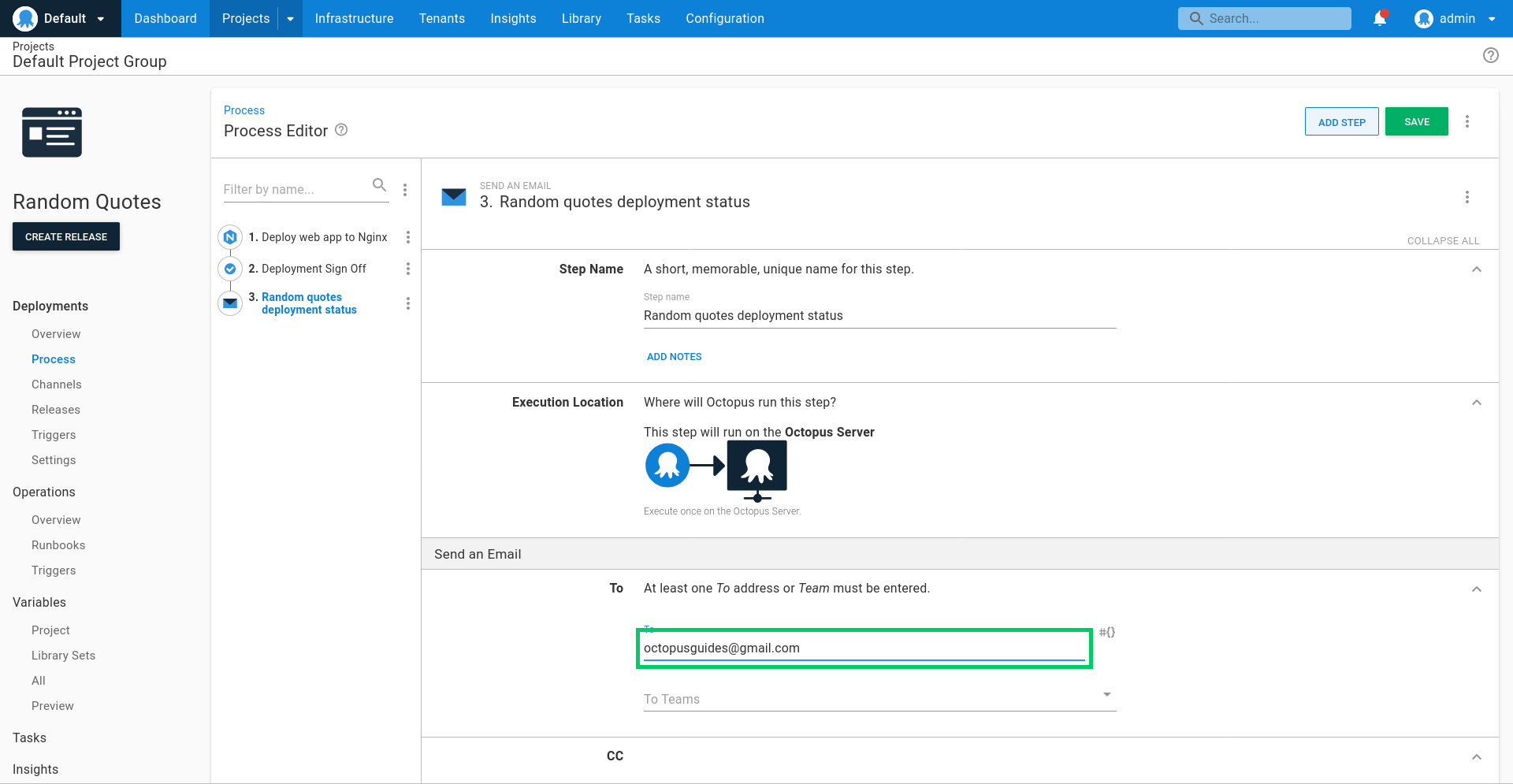
Task: Open All variables in sidebar
Action: pyautogui.click(x=39, y=681)
